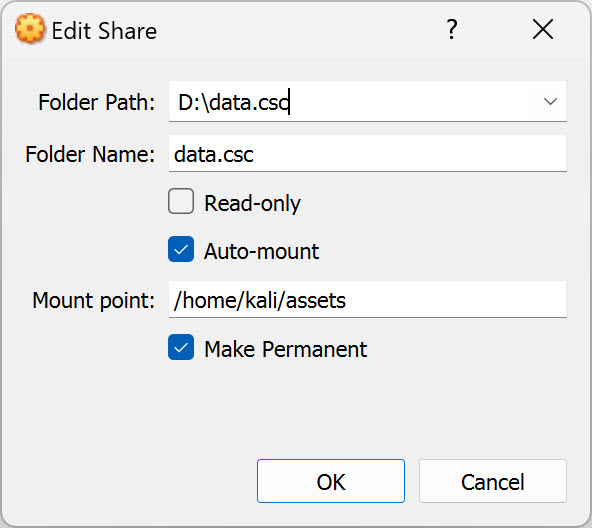Click the Edit Share title text
The width and height of the screenshot is (592, 528).
point(104,31)
